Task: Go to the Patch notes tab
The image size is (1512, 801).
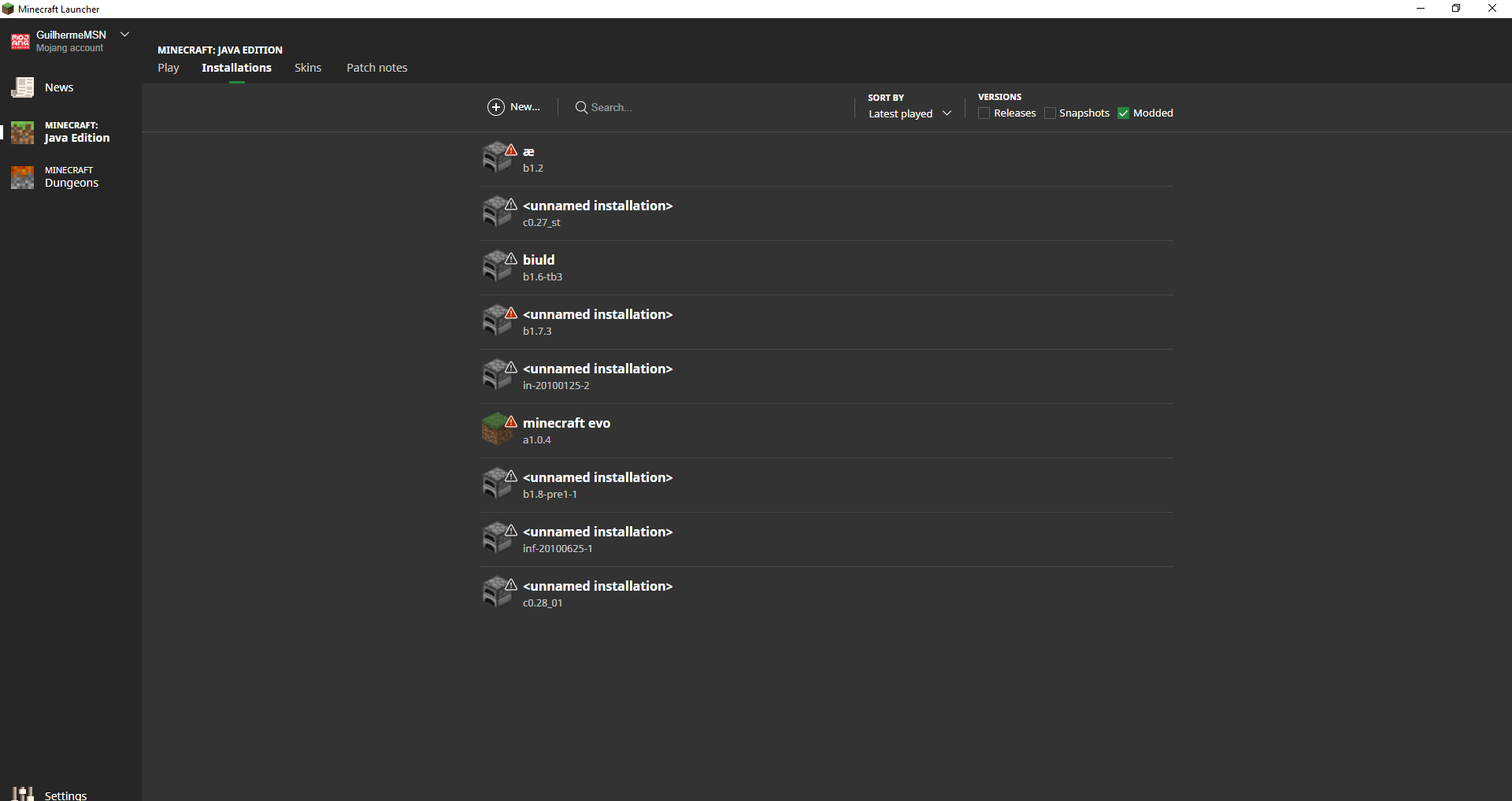Action: click(x=377, y=68)
